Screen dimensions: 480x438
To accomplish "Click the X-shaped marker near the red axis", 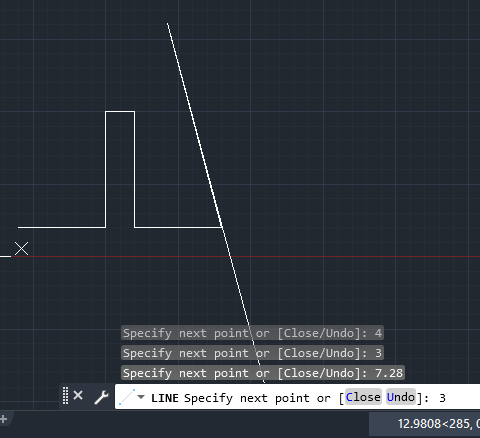I will pyautogui.click(x=22, y=249).
